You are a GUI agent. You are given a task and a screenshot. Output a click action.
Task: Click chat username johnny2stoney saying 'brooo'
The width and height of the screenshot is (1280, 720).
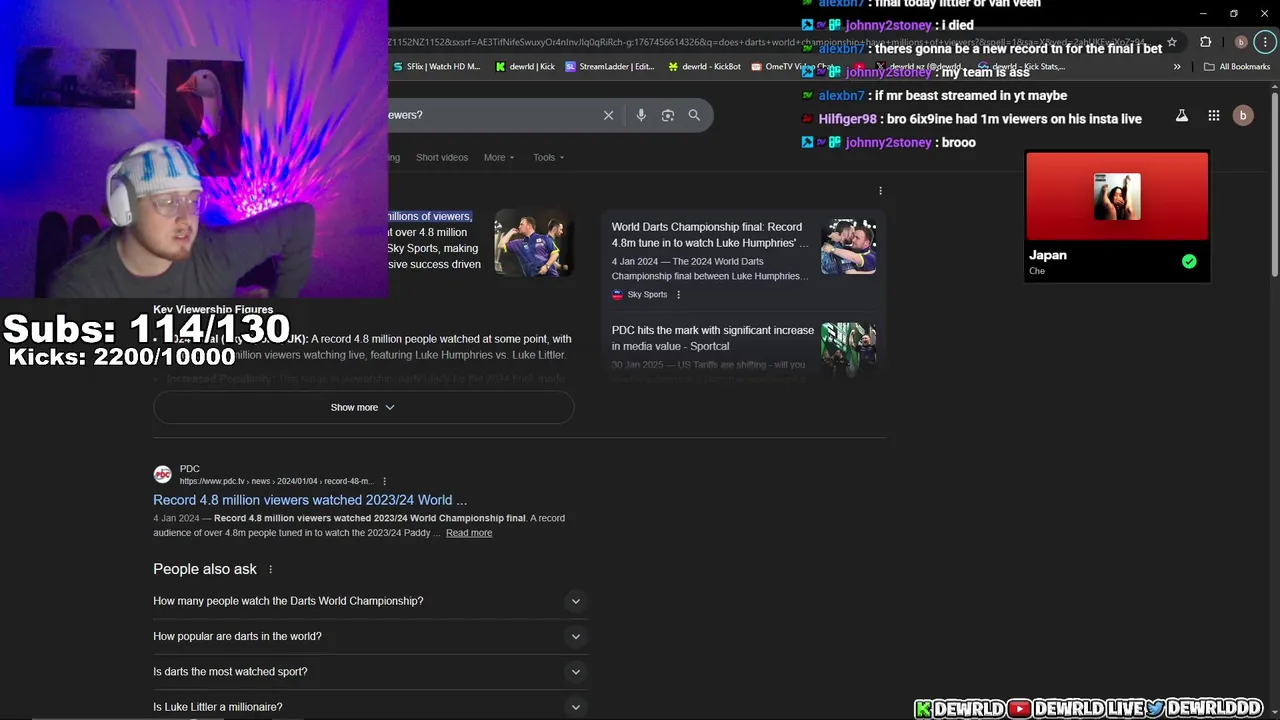(888, 143)
